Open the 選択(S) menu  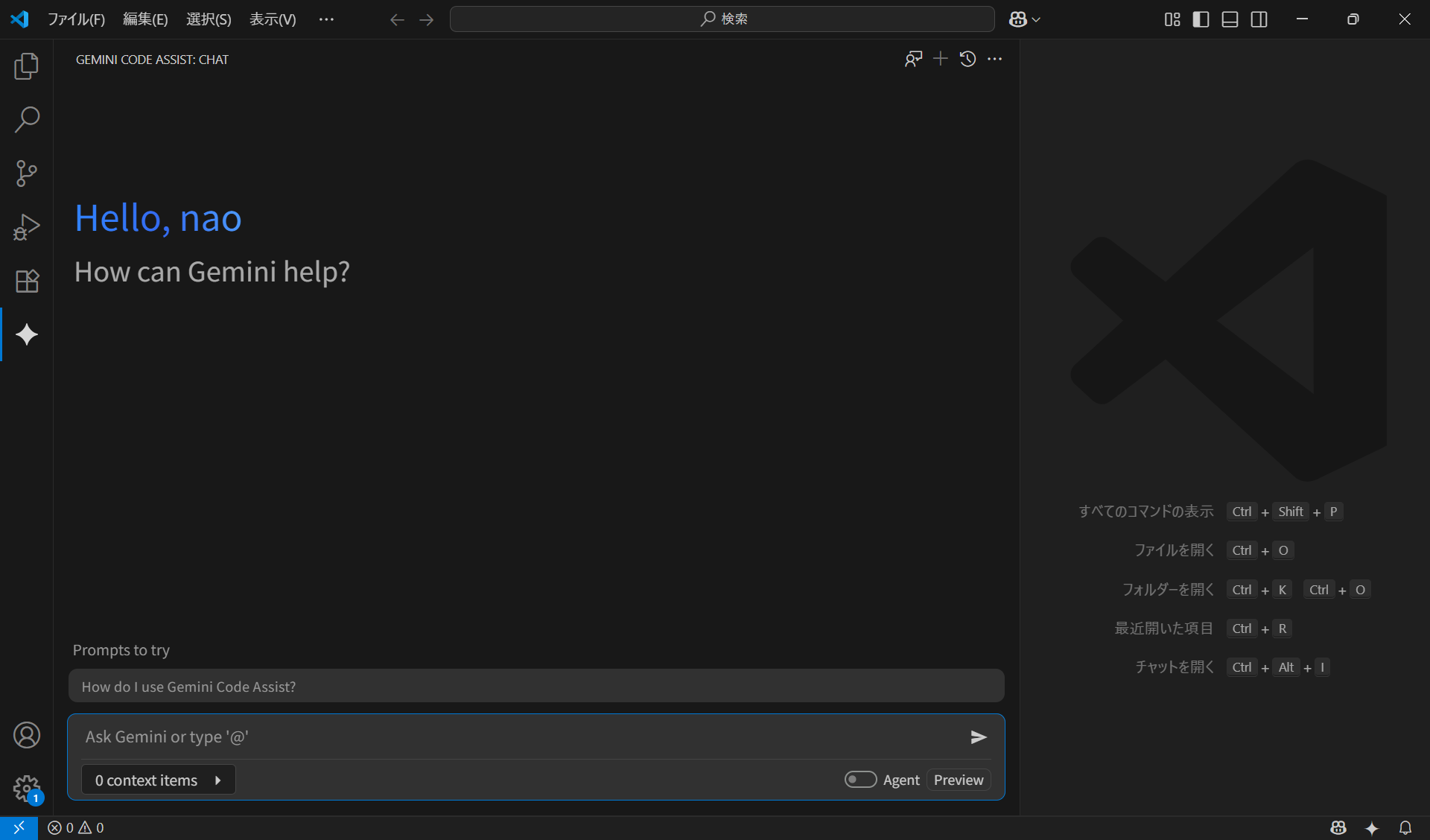click(x=209, y=19)
